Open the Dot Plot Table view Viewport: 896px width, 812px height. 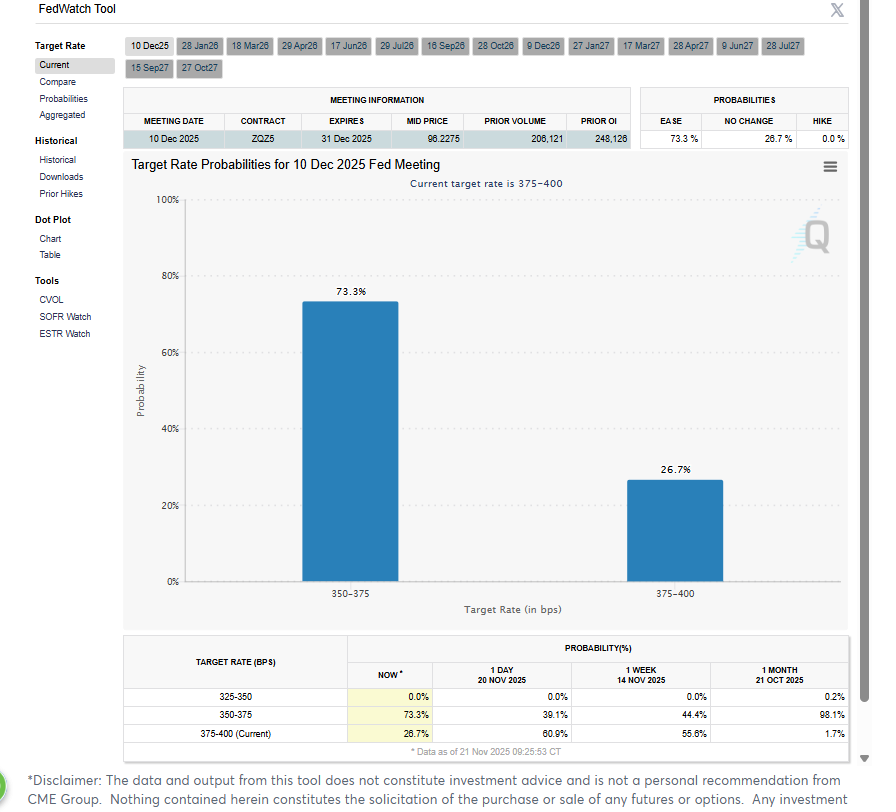[x=50, y=255]
